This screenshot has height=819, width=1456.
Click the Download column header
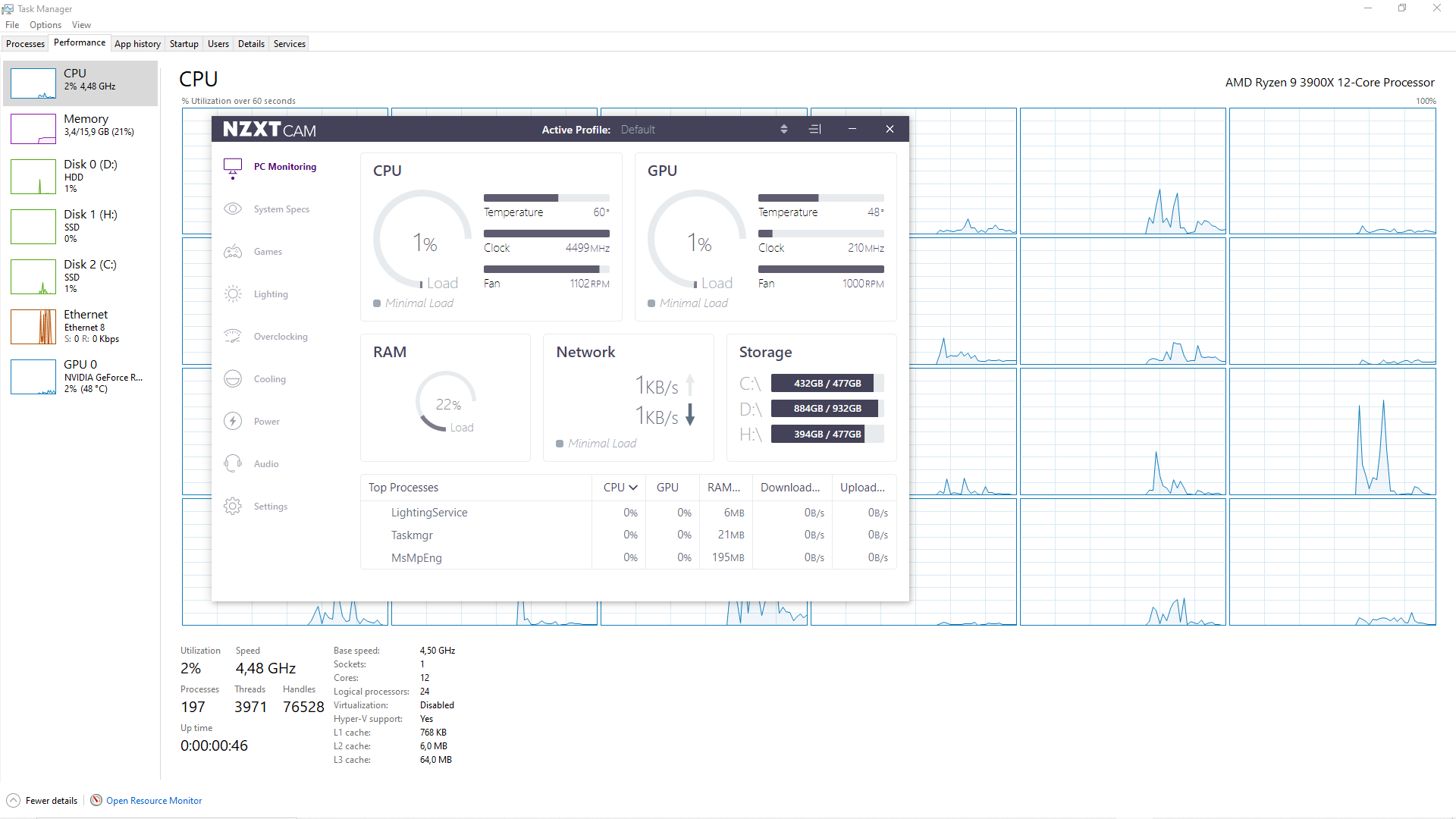[x=790, y=488]
